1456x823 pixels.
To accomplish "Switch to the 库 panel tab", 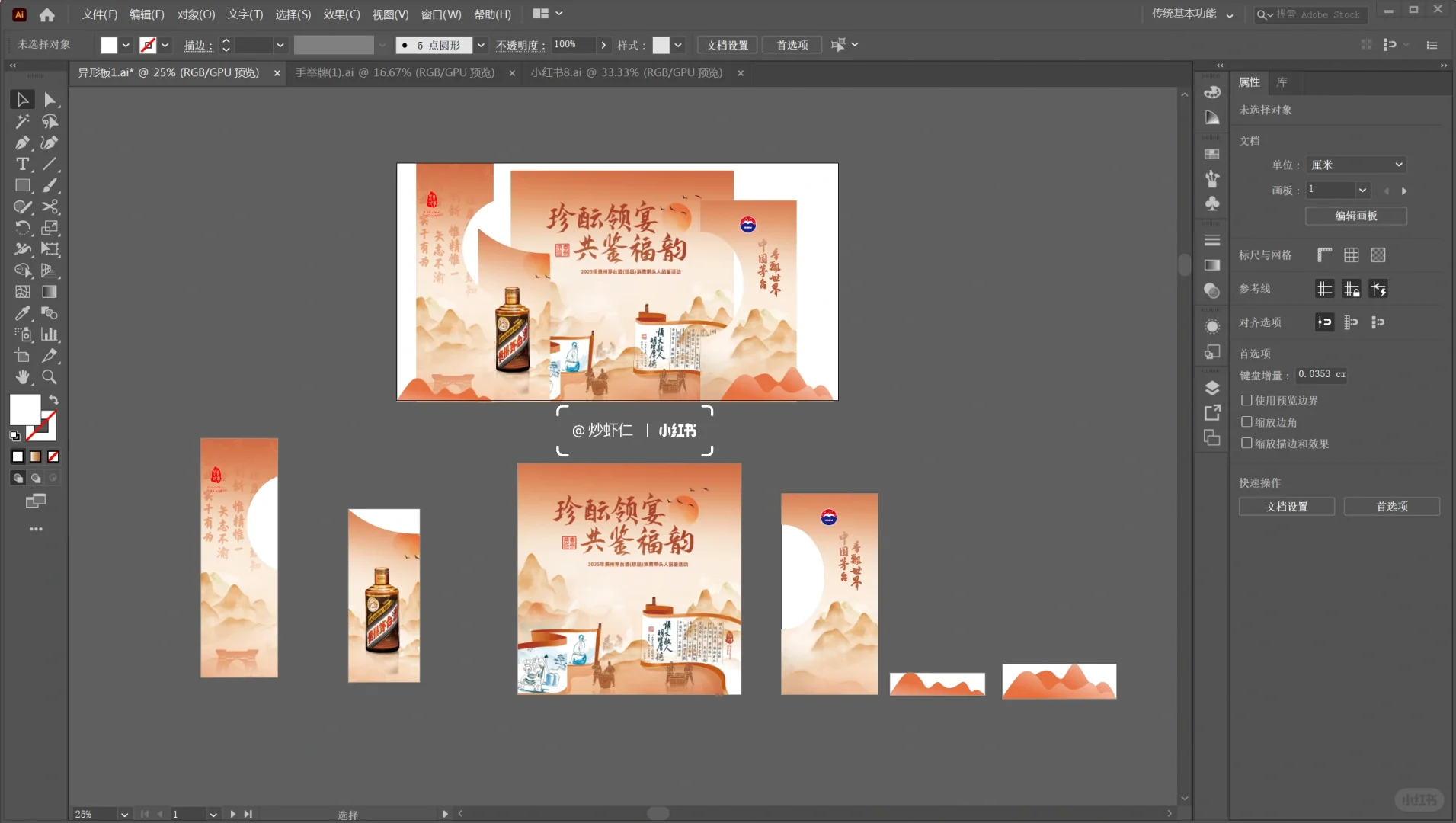I will [1282, 82].
